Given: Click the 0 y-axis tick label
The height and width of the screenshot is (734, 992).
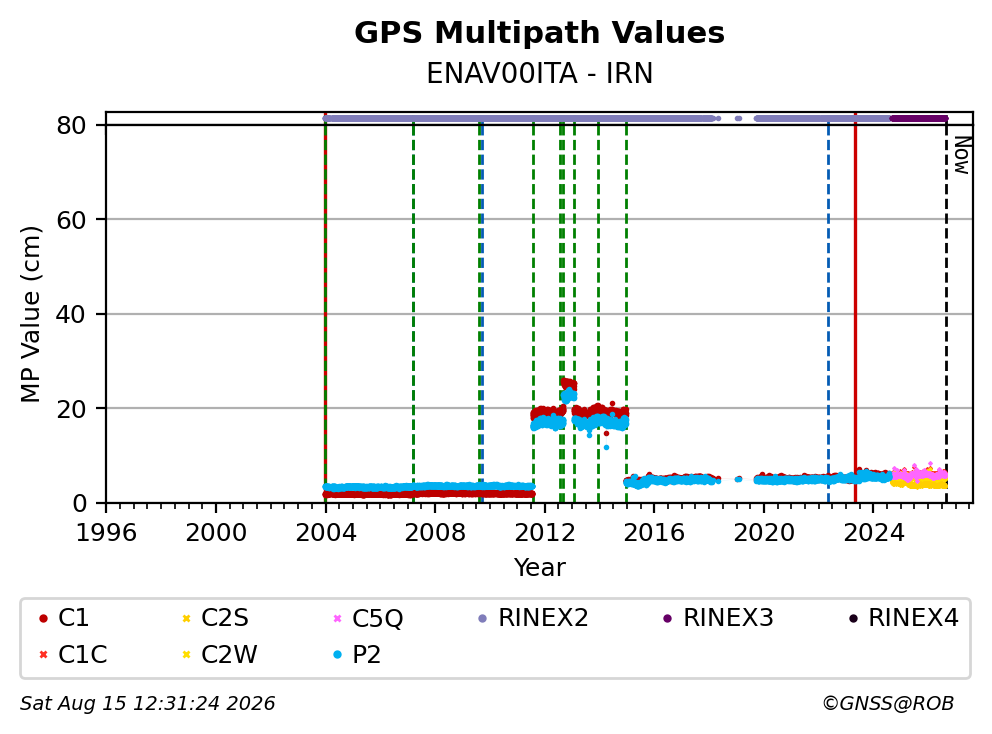Looking at the screenshot, I should point(79,503).
